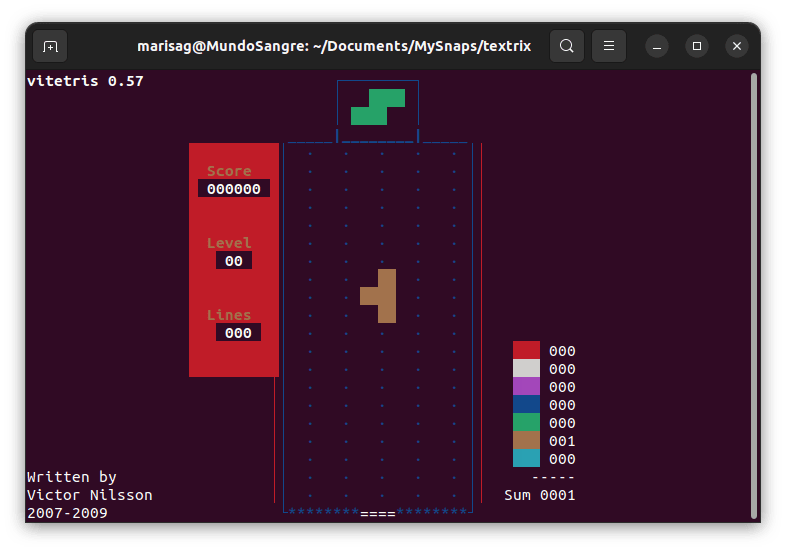This screenshot has height=551, width=786.
Task: Click the Score label
Action: [229, 171]
